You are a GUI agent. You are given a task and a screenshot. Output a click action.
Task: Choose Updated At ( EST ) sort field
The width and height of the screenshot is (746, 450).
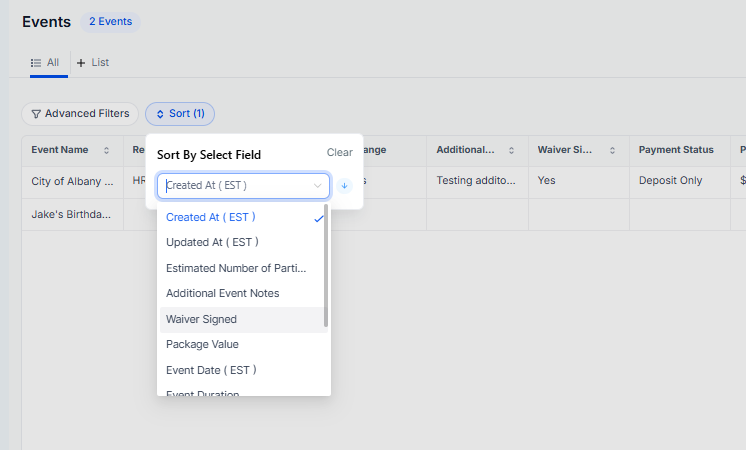pos(212,242)
